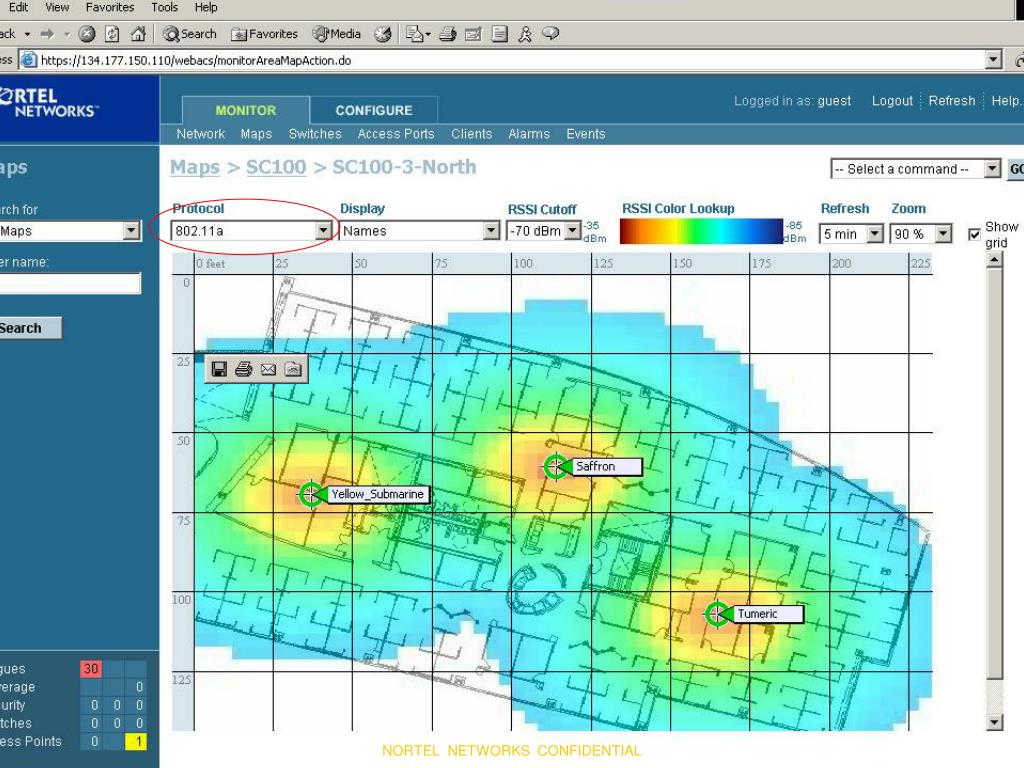Open the Maps submenu item
1024x768 pixels.
(256, 134)
